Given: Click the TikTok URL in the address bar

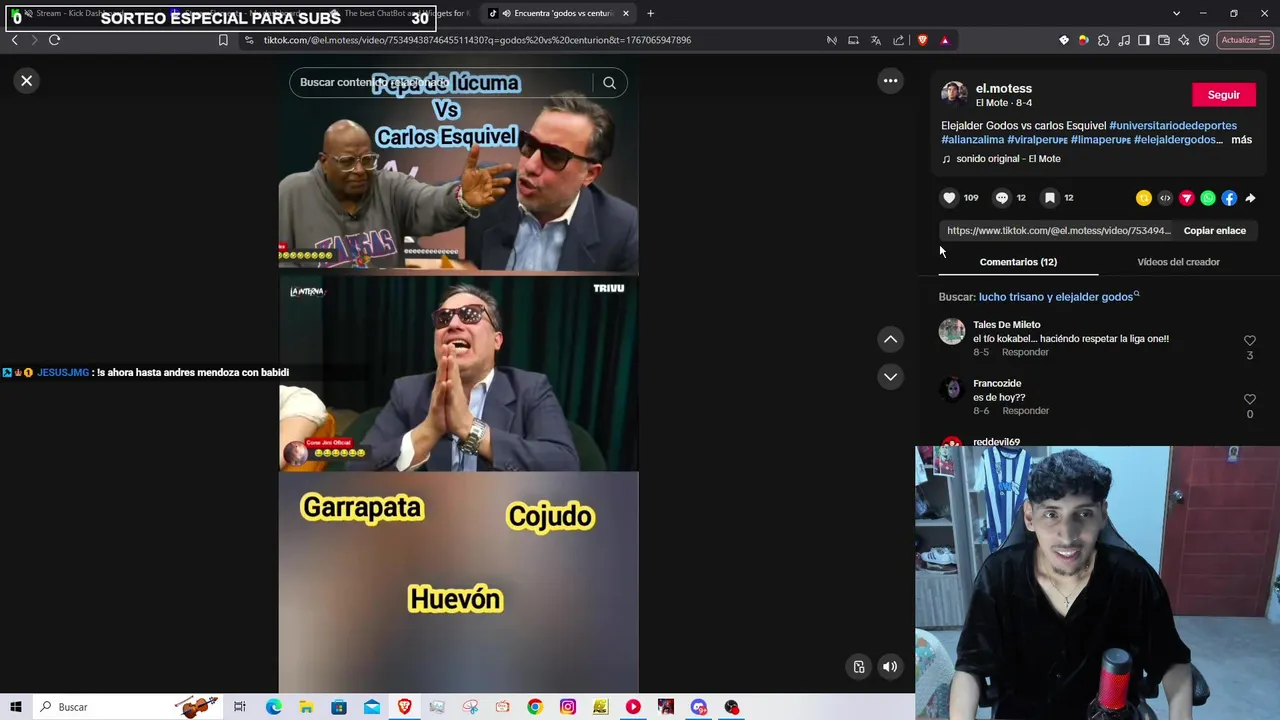Looking at the screenshot, I should click(477, 40).
